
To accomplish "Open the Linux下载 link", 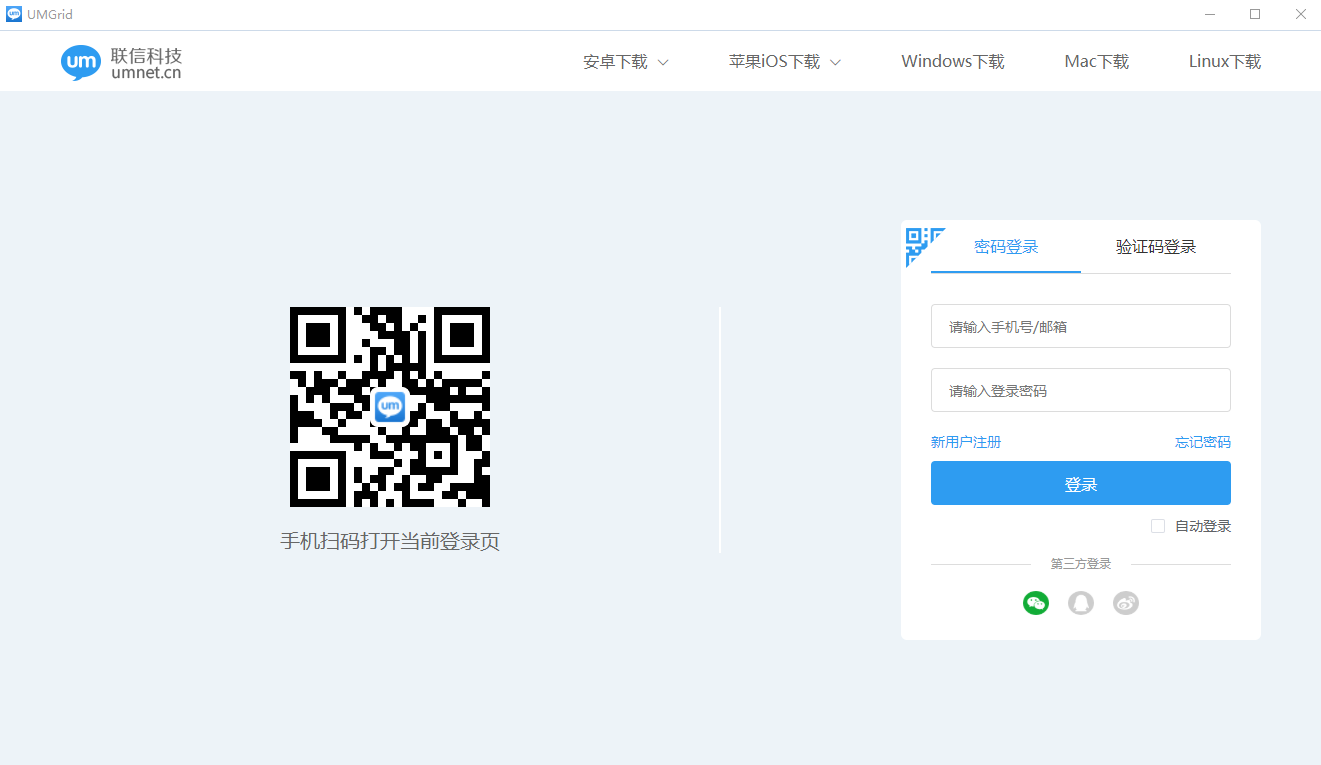I will (x=1225, y=62).
